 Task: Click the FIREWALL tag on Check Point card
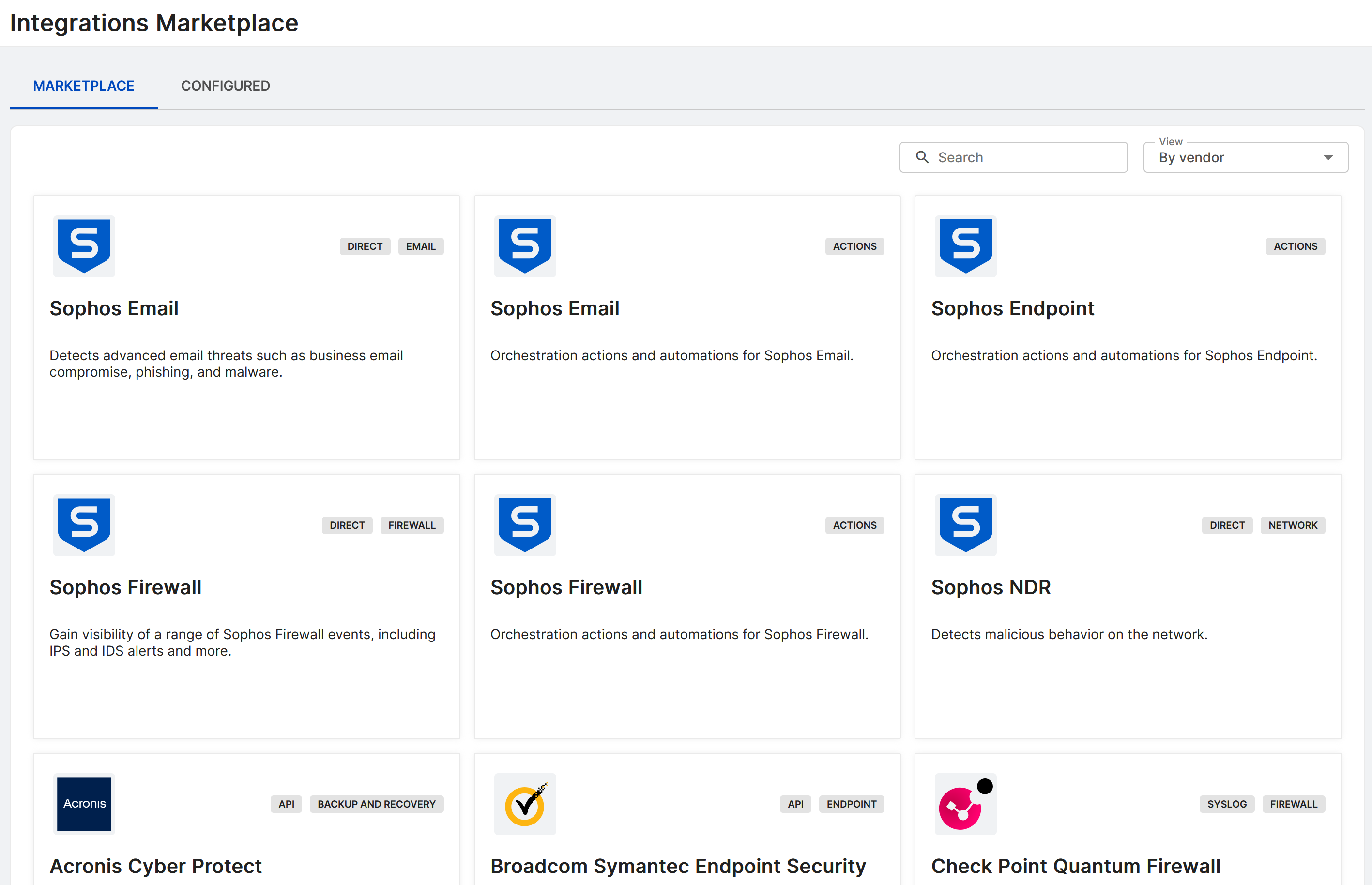tap(1293, 803)
